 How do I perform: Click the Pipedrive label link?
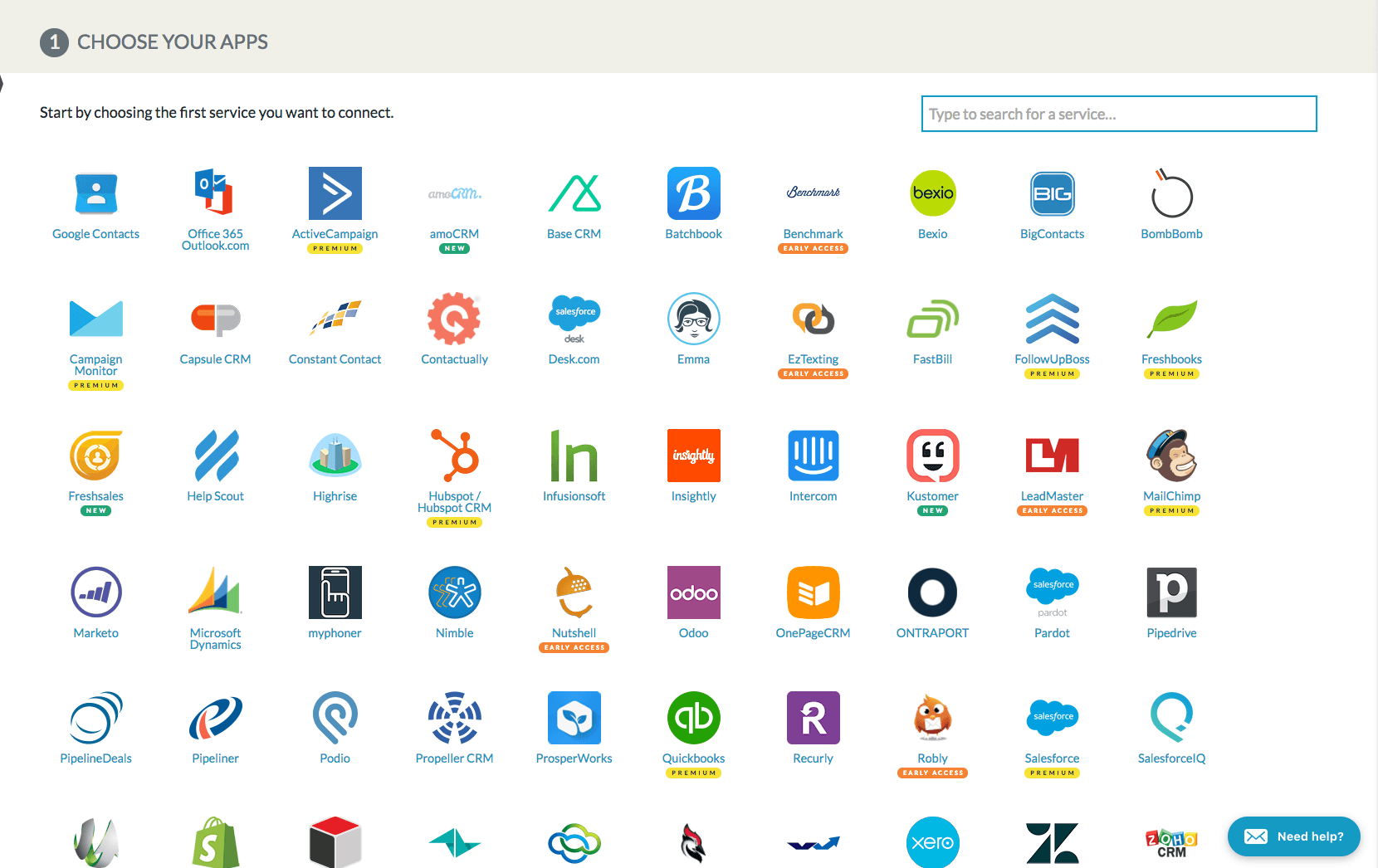point(1172,633)
